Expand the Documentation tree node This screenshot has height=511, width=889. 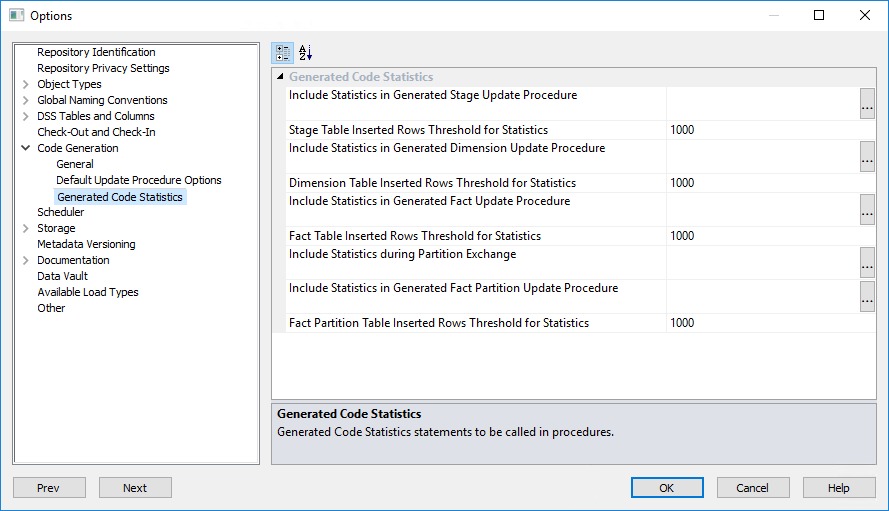[x=25, y=260]
